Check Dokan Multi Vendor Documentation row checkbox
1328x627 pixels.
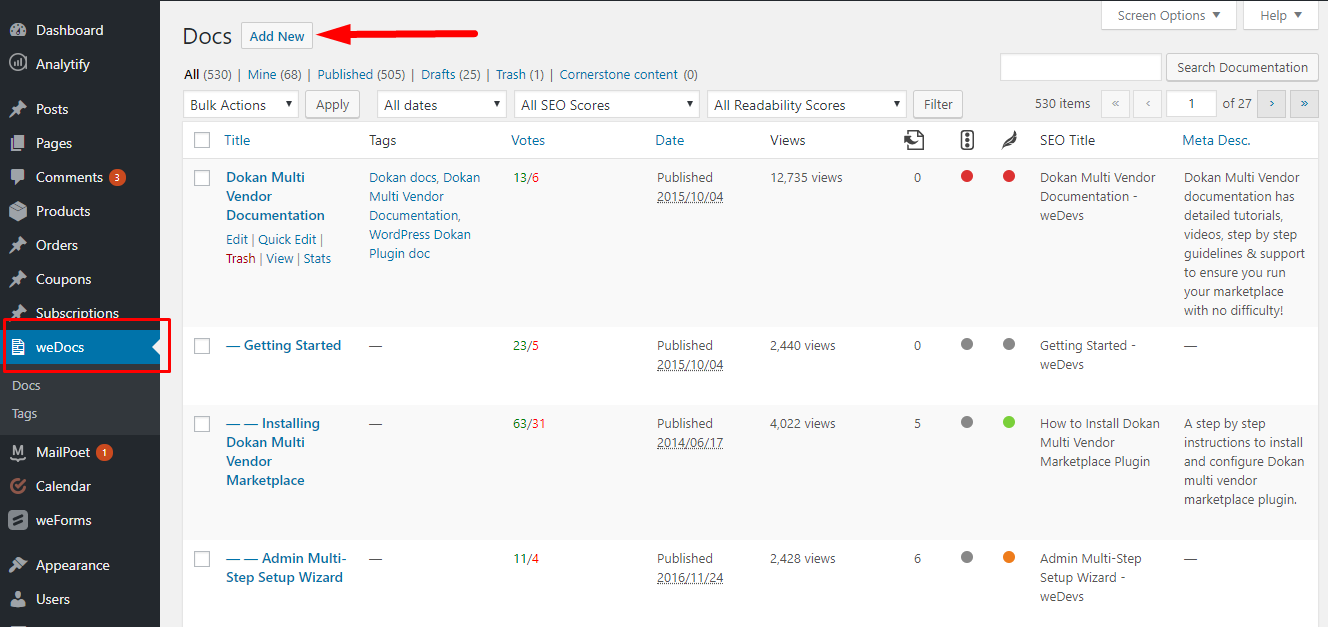[202, 177]
